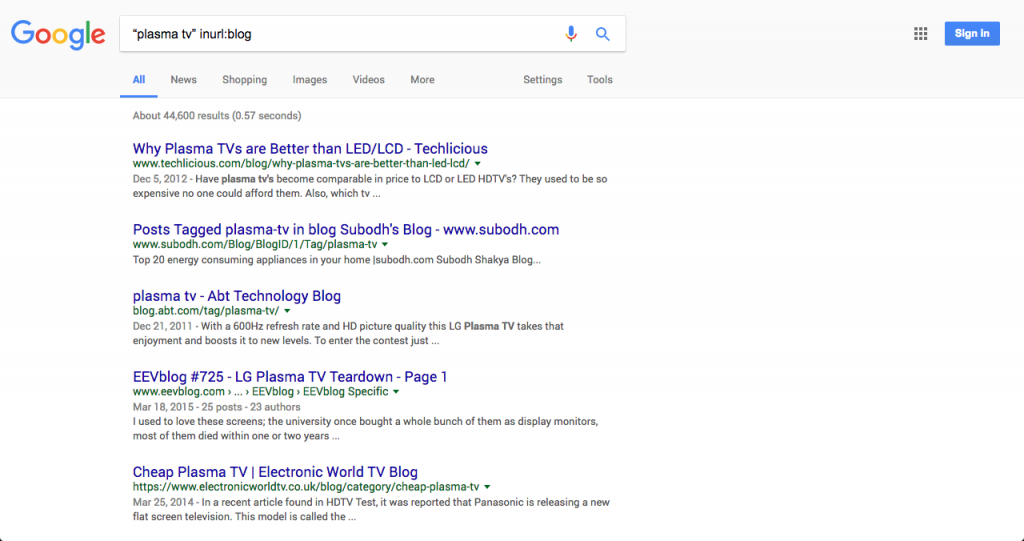
Task: Open the EEVblog #725 LG Plasma result
Action: [290, 377]
